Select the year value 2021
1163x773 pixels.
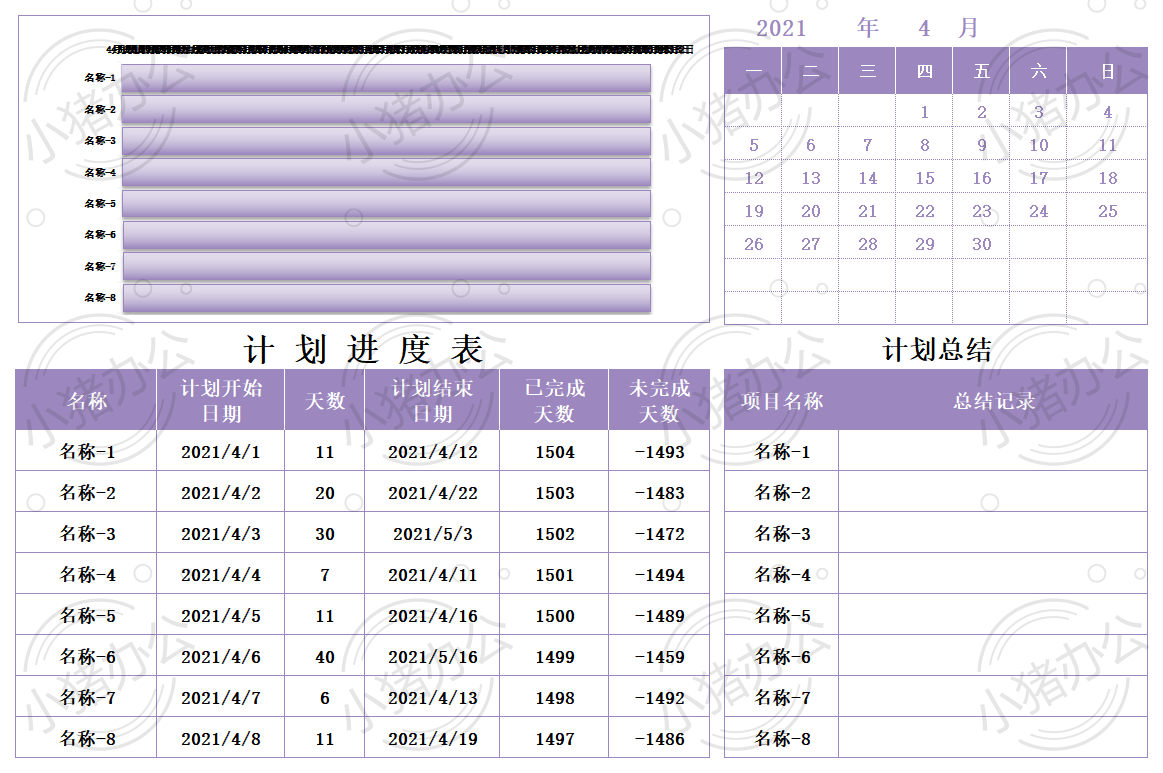[780, 28]
